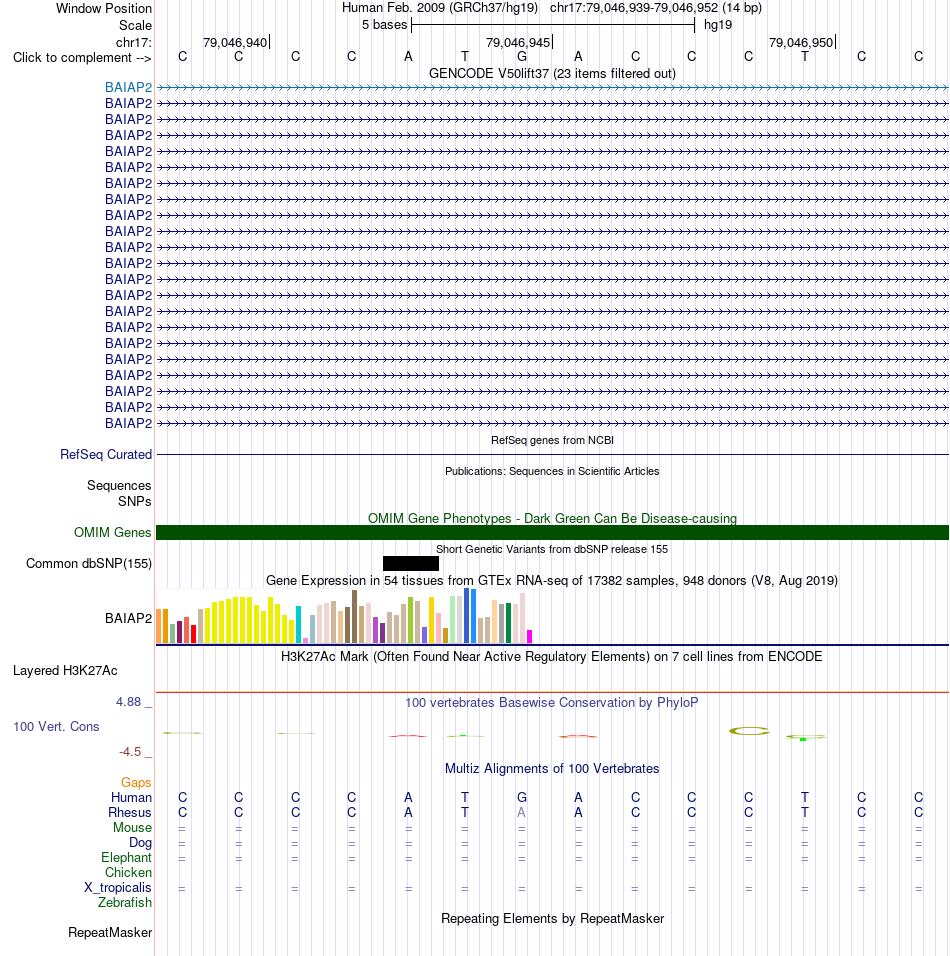The height and width of the screenshot is (956, 950).
Task: Click the RefSeq Curated track label
Action: (x=106, y=454)
